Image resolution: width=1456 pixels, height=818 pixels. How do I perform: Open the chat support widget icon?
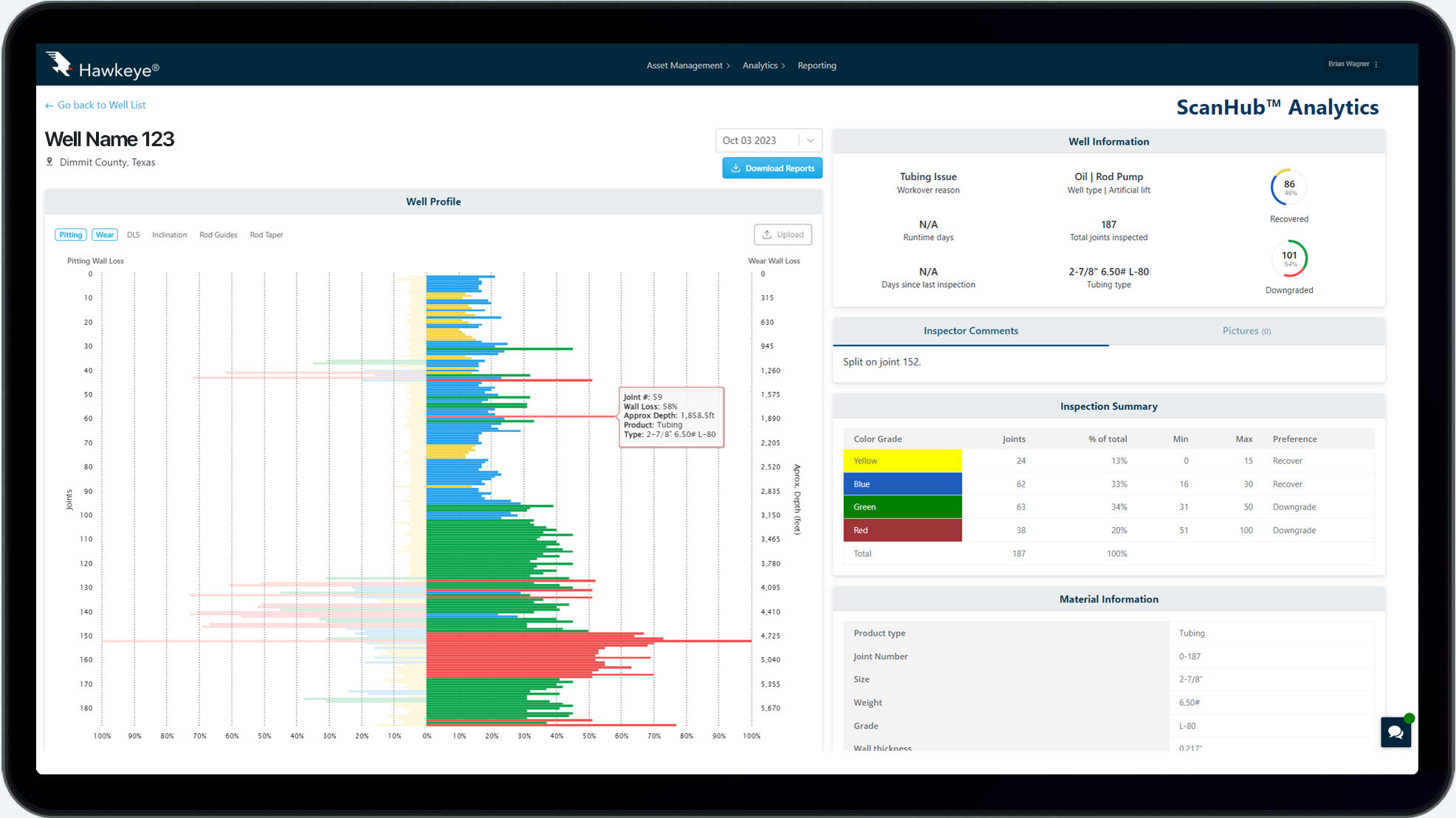click(1395, 732)
